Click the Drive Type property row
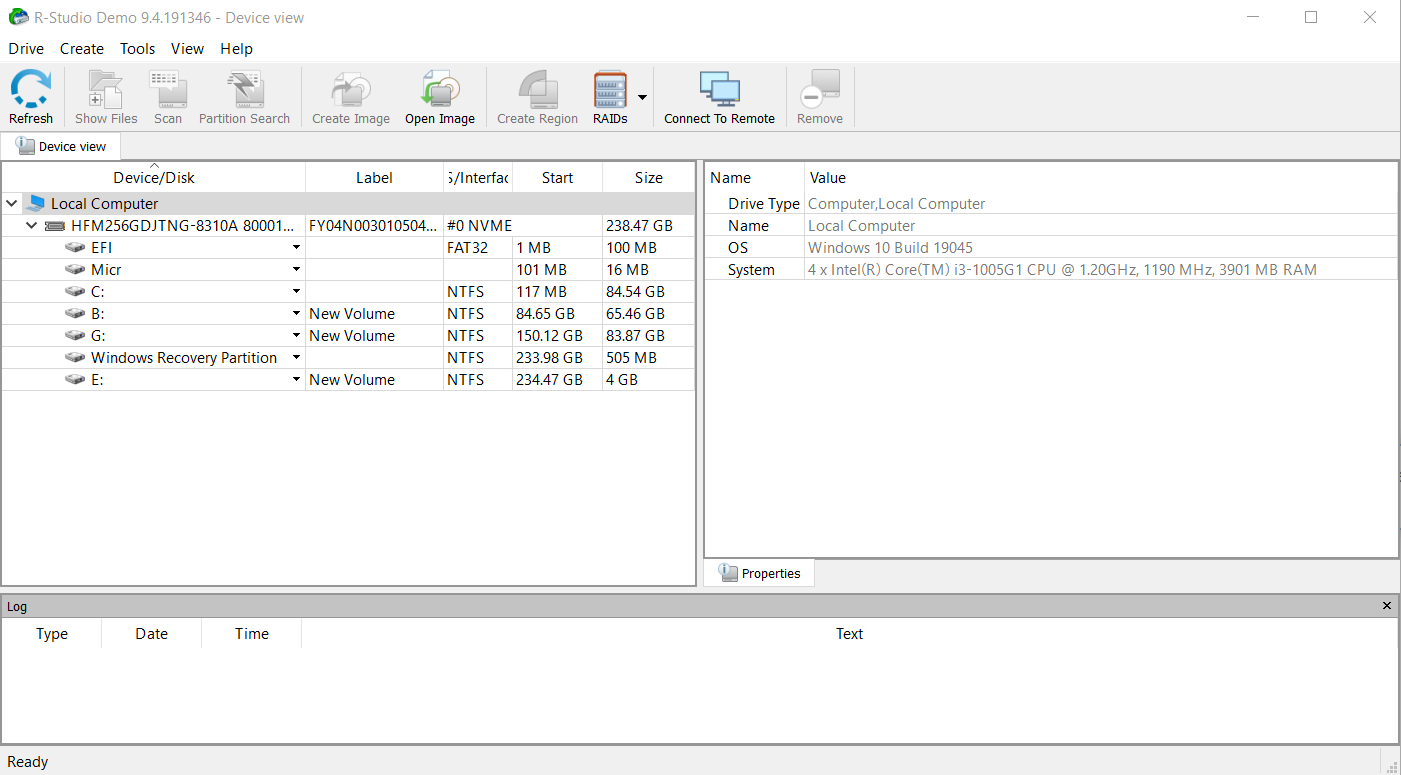Screen dimensions: 1401x775 point(1051,203)
